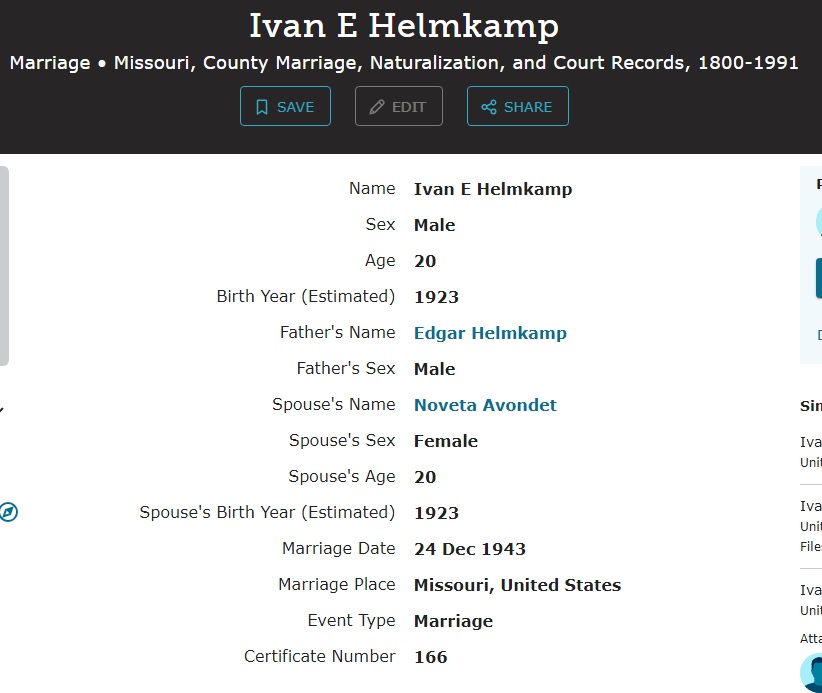Click the certificate number value 166

[x=430, y=657]
